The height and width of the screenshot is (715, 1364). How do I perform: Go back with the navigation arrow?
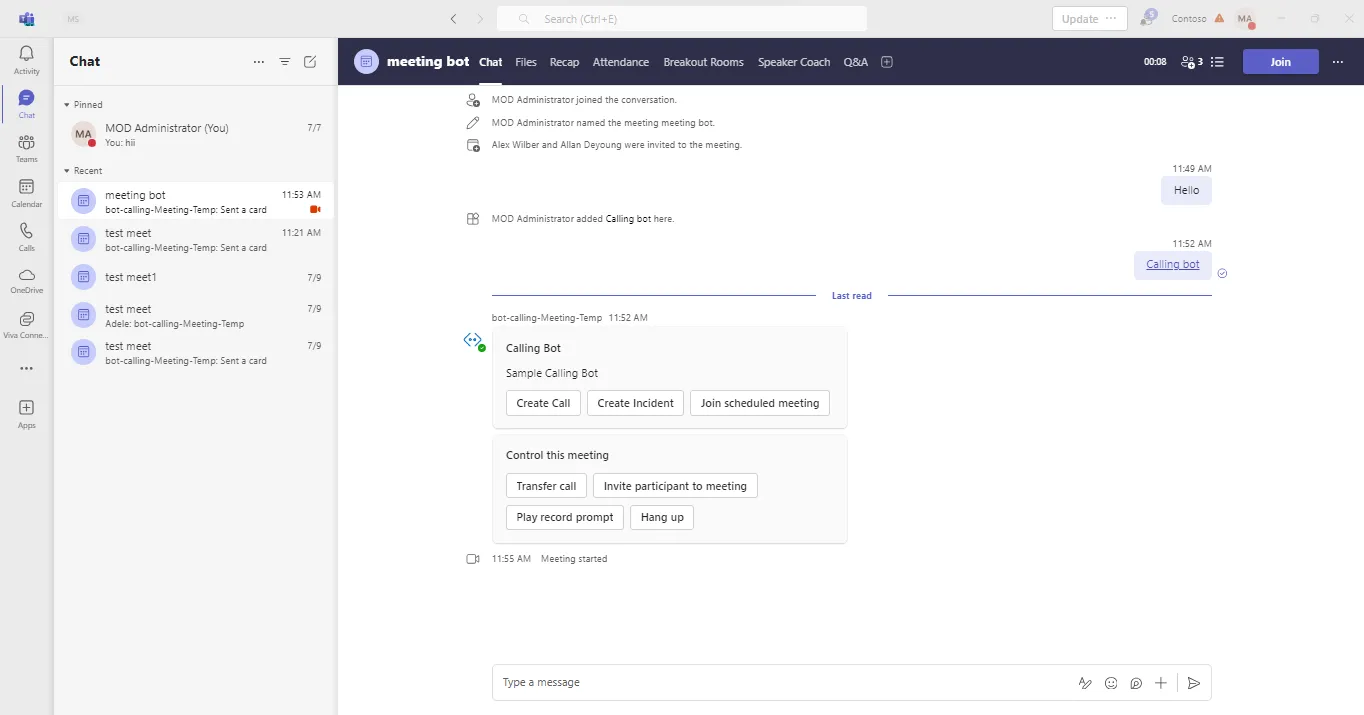454,19
